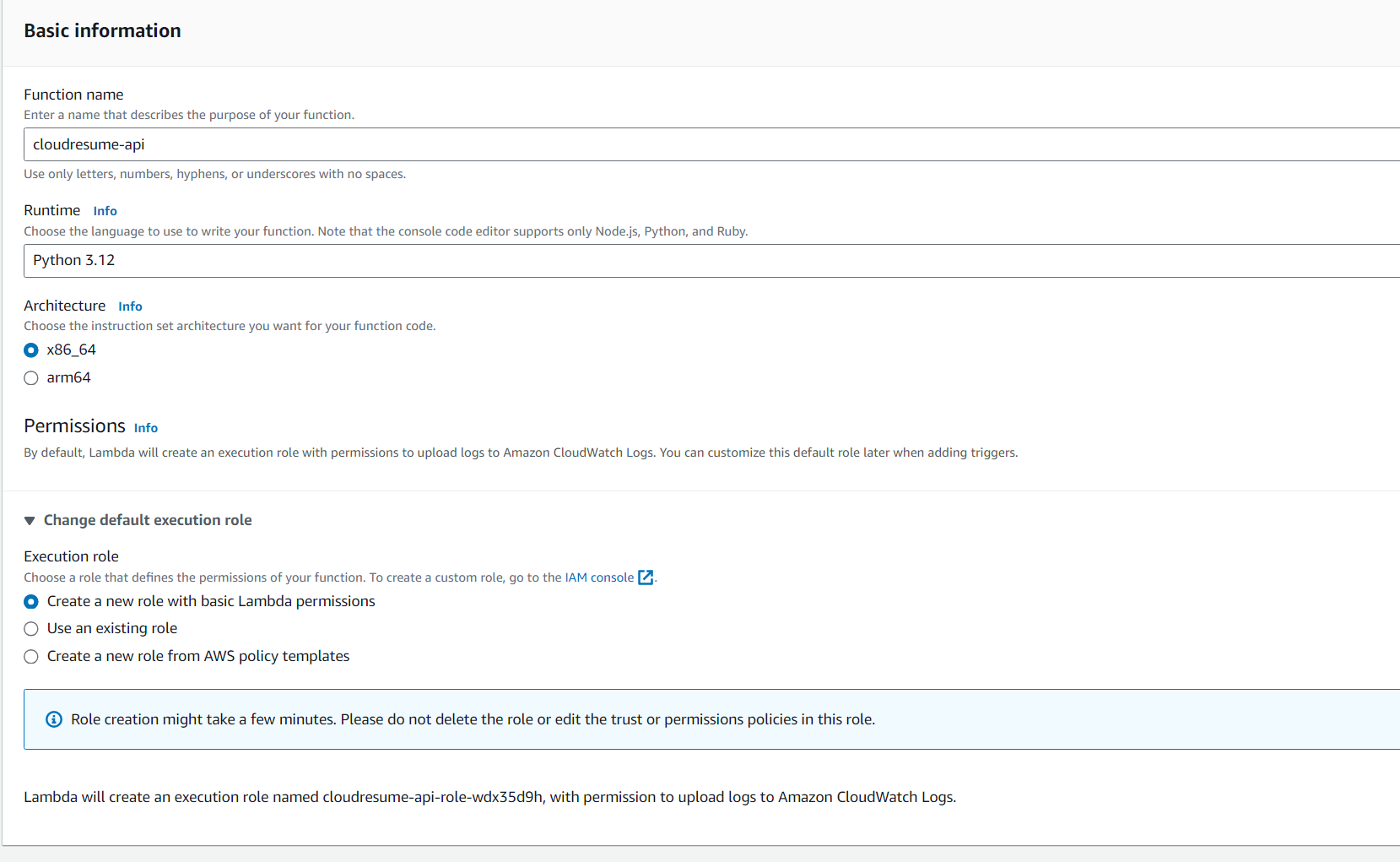Screen dimensions: 1400x862
Task: Select the x86_64 architecture radio button
Action: pos(31,350)
